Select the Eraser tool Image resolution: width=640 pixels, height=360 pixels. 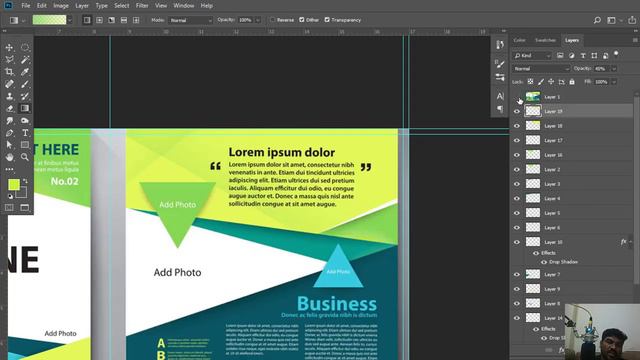(x=9, y=109)
